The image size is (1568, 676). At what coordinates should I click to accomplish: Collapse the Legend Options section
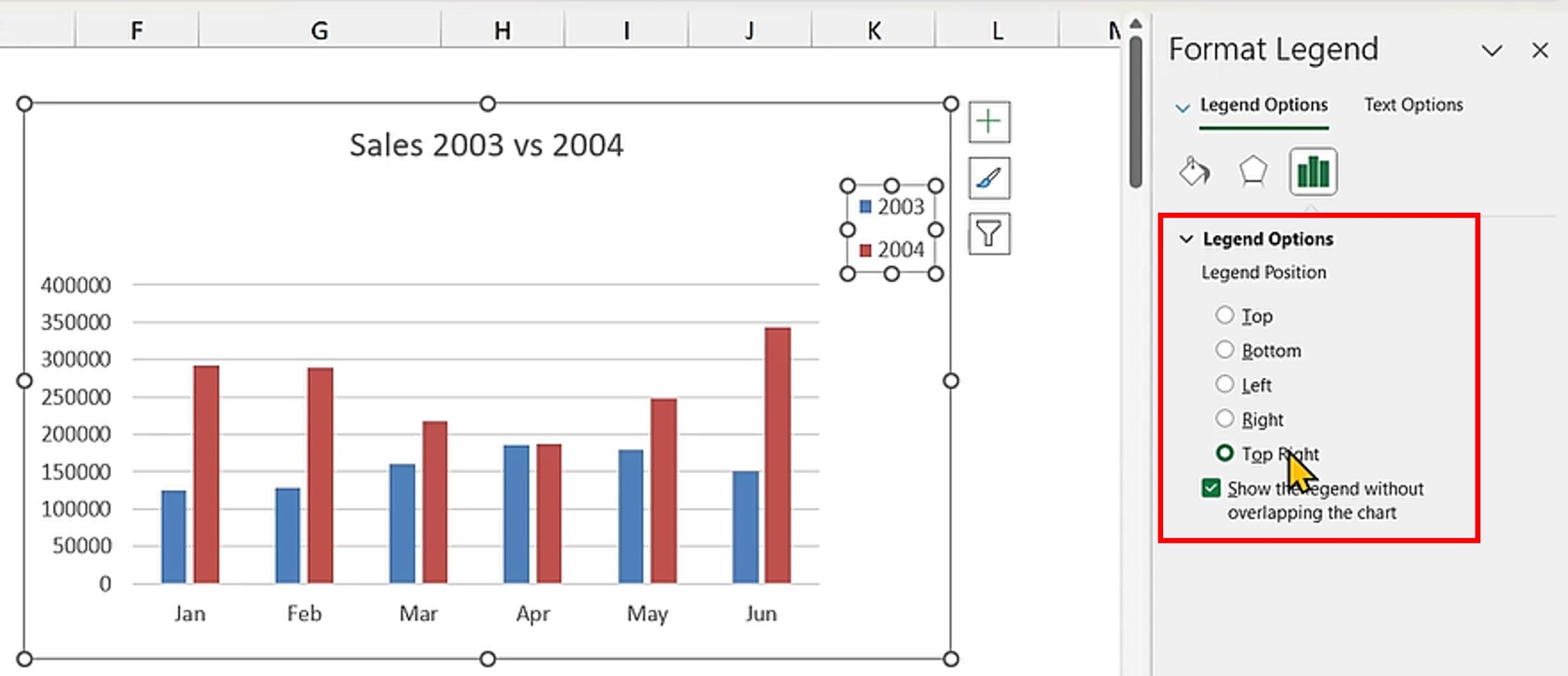[1186, 238]
